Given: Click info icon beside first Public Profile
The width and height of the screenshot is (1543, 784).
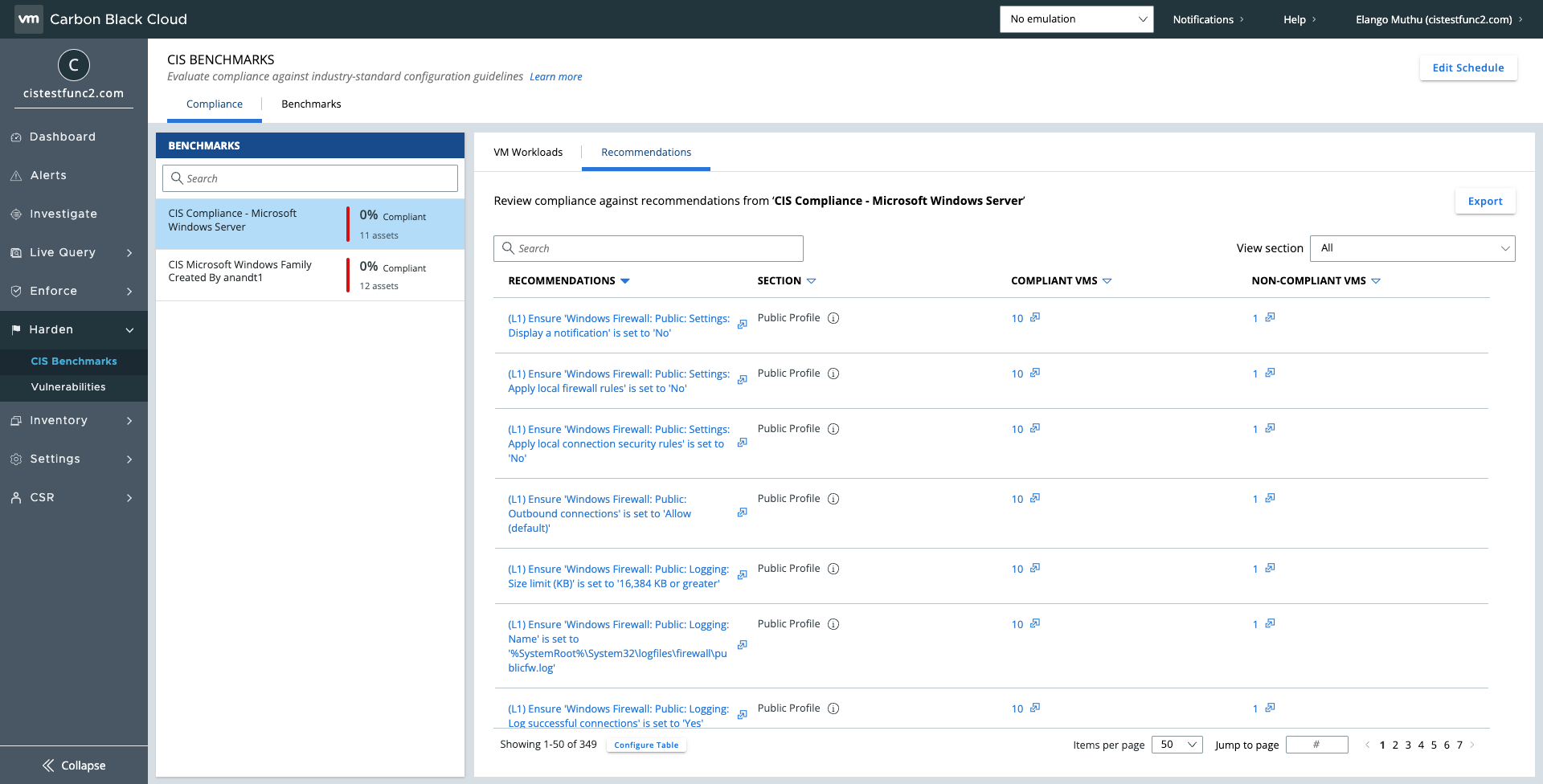Looking at the screenshot, I should (833, 318).
